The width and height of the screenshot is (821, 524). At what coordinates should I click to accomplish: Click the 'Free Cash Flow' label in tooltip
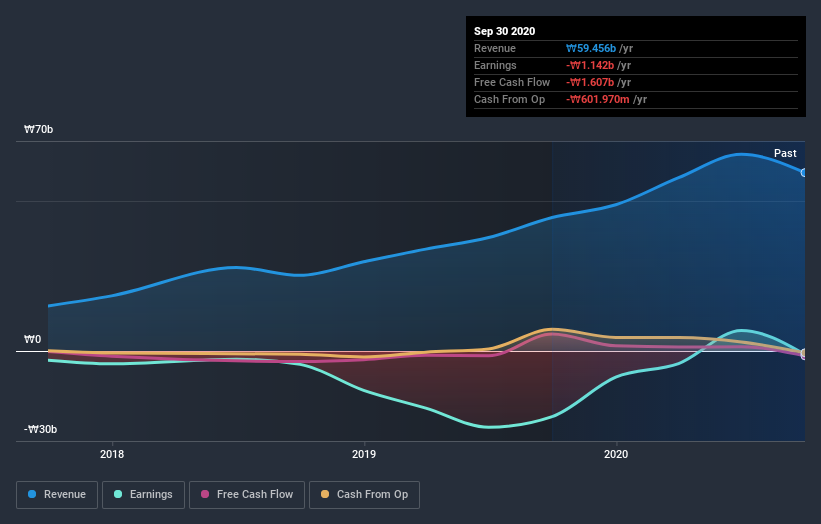pyautogui.click(x=512, y=82)
